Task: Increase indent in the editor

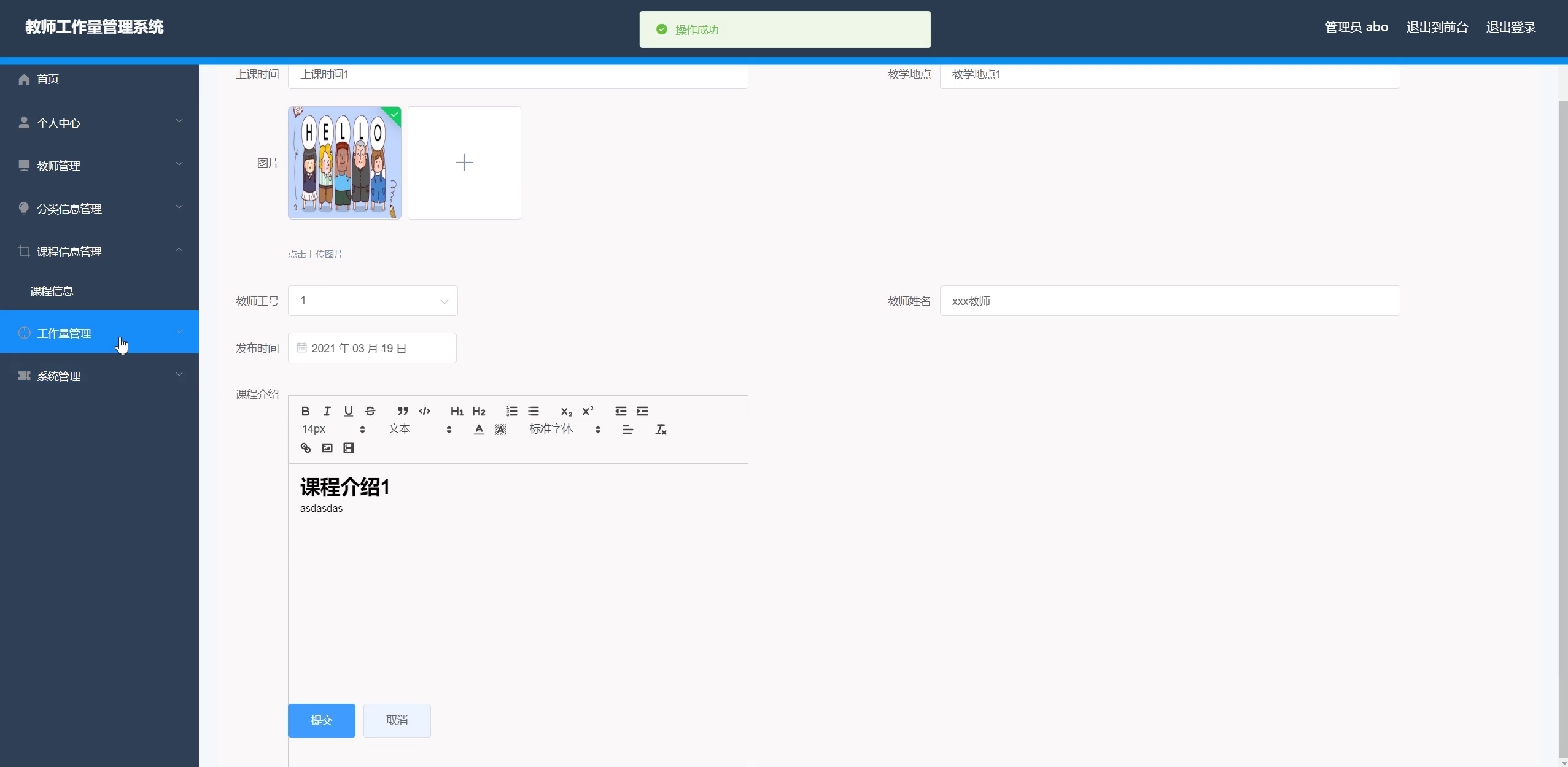Action: point(642,411)
